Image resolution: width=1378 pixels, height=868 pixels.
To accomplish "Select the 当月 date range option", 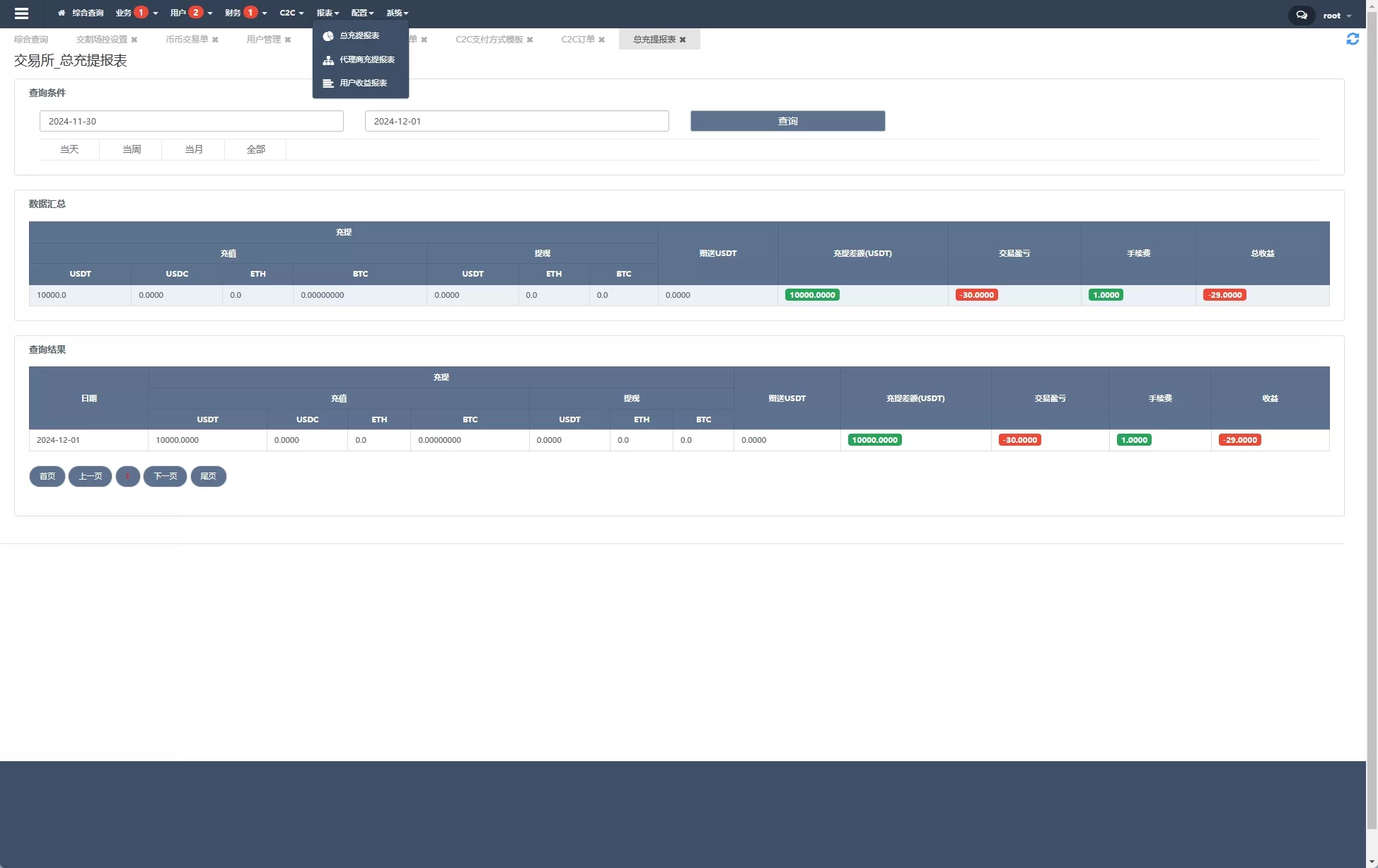I will (x=194, y=149).
